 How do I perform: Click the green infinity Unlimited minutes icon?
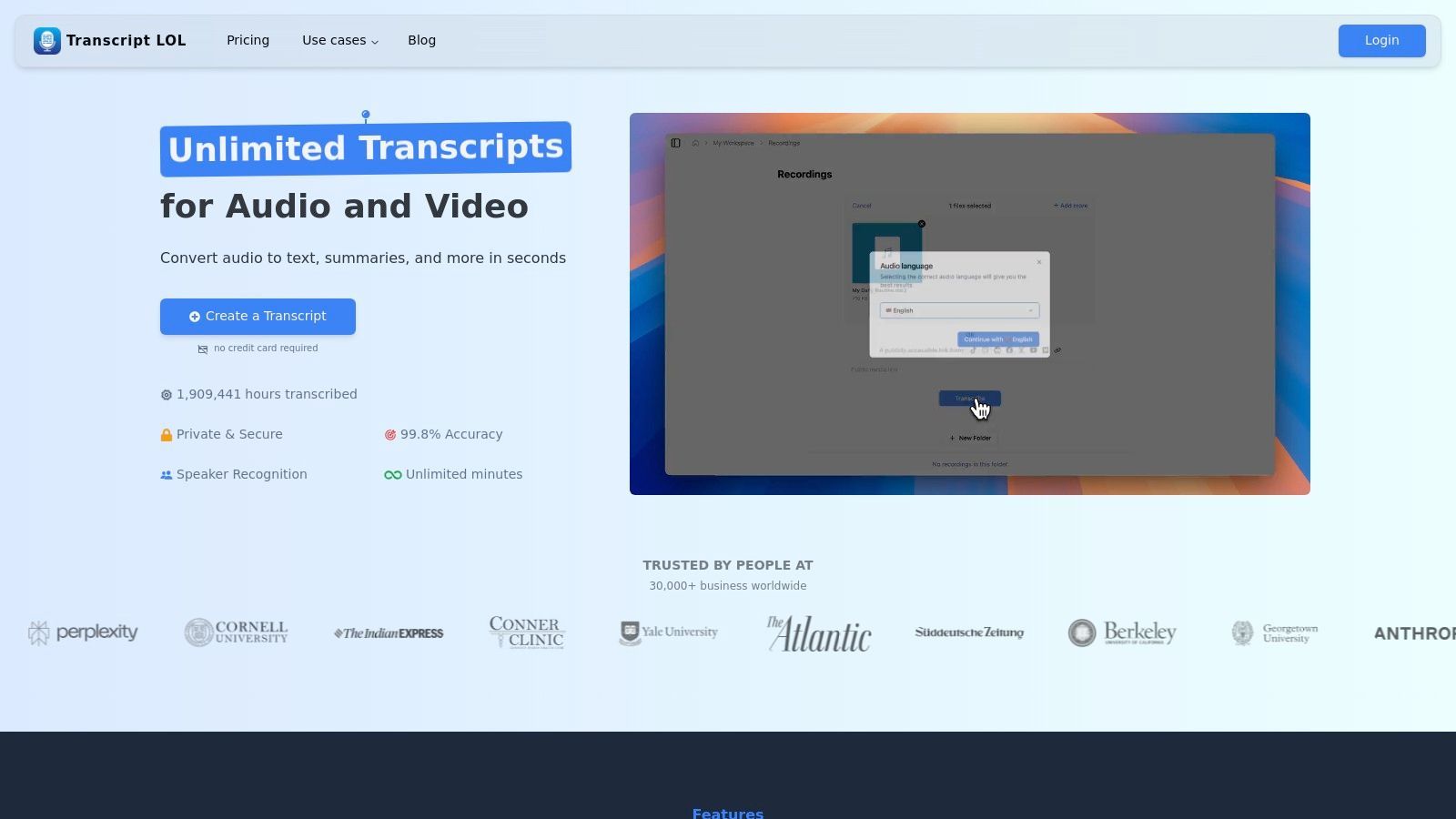393,475
